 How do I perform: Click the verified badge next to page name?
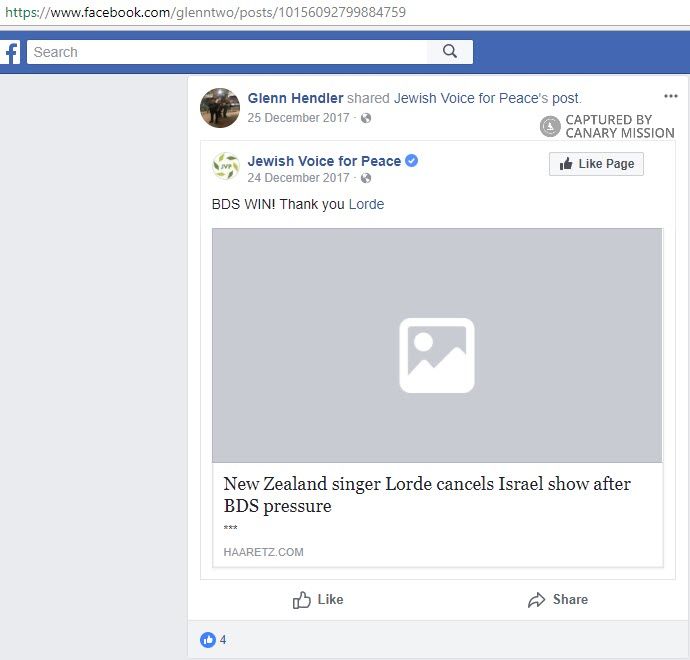[x=412, y=161]
